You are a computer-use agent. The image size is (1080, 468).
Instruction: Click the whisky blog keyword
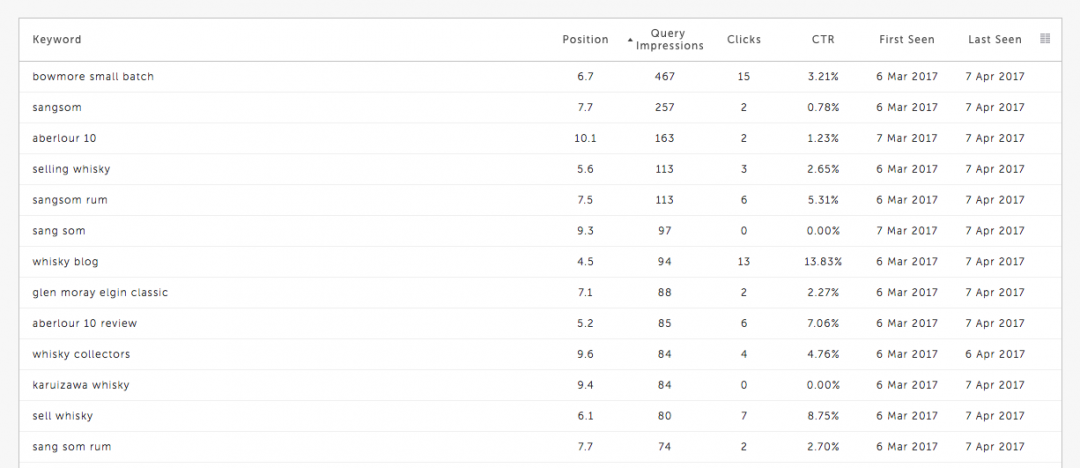65,262
